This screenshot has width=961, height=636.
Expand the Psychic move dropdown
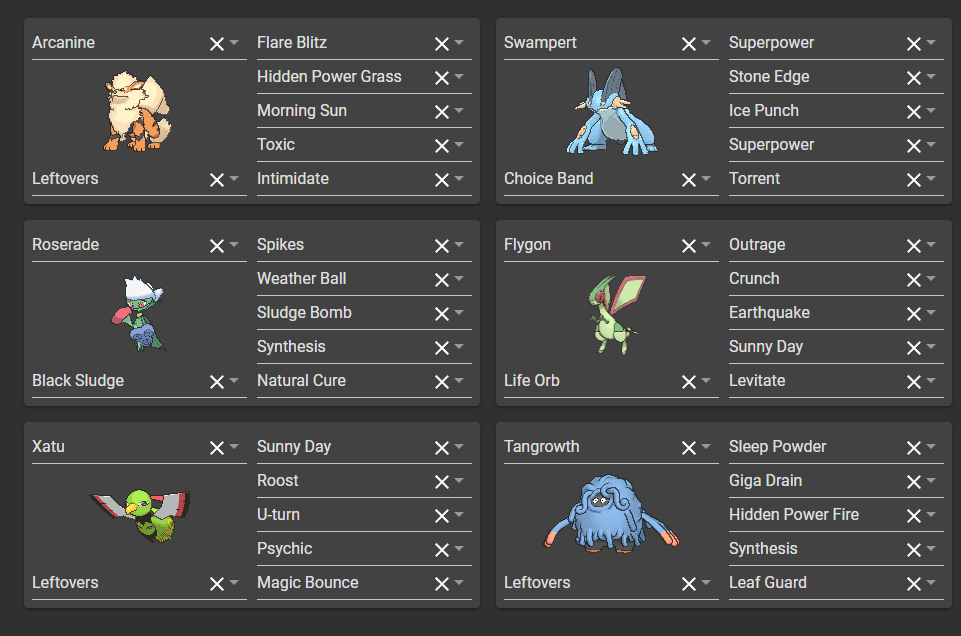[458, 549]
